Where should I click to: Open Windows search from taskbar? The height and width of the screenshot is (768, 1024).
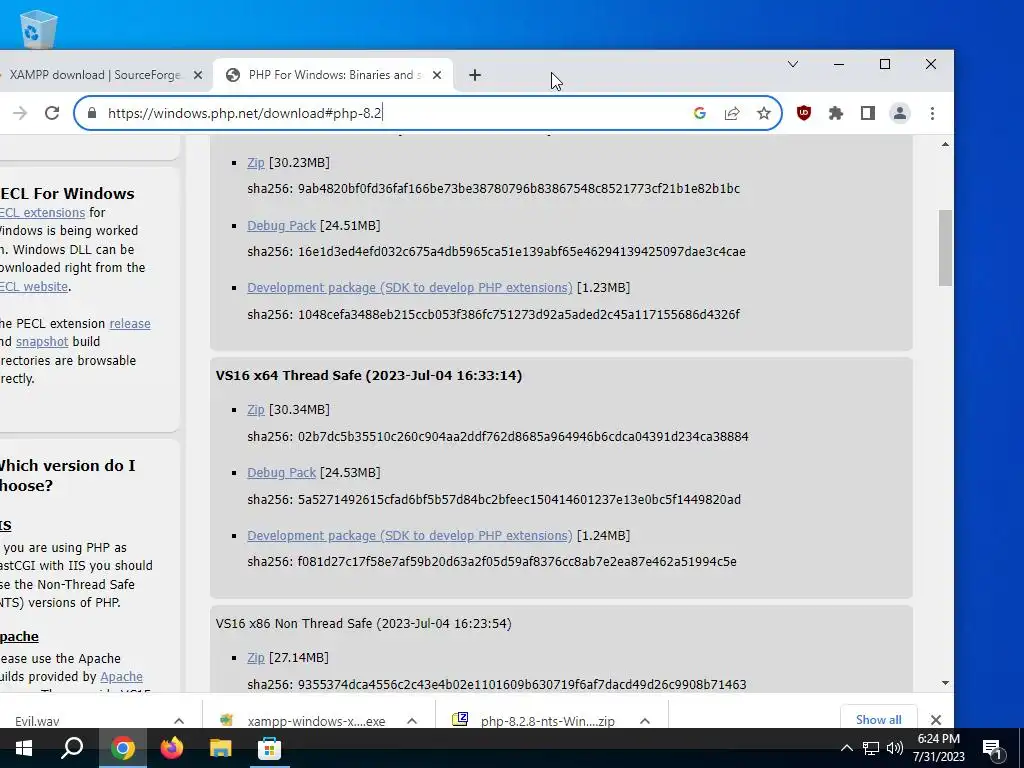[72, 748]
